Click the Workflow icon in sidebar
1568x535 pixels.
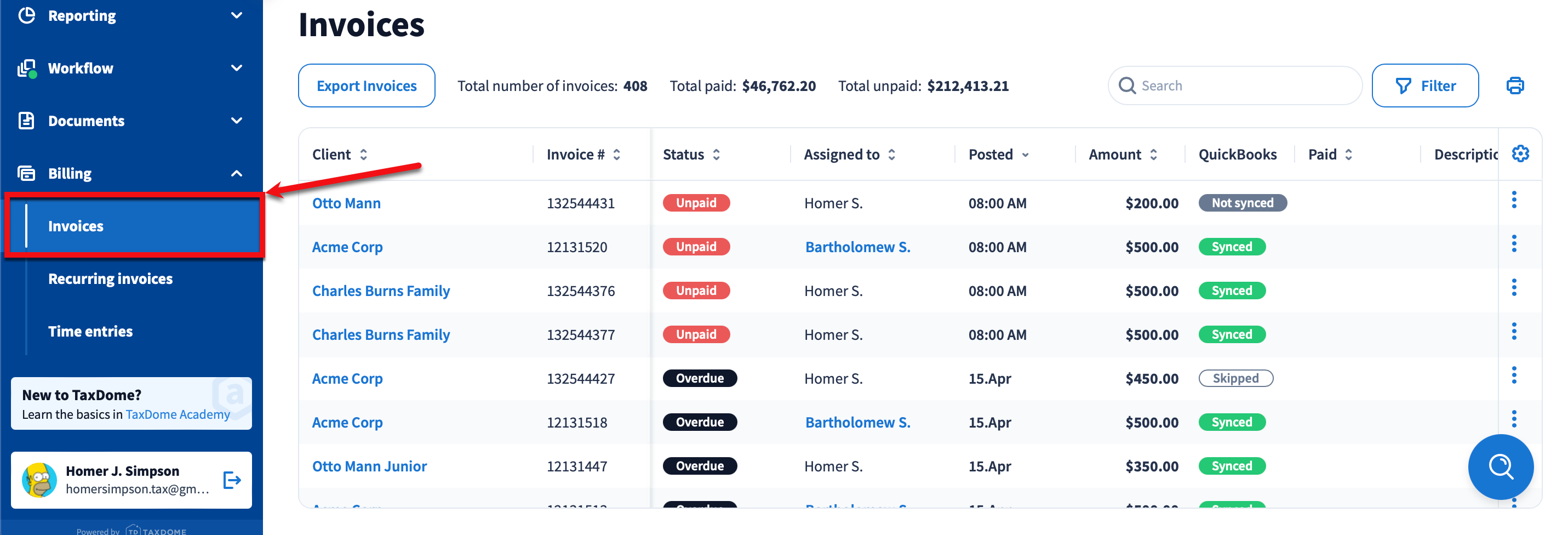tap(27, 69)
